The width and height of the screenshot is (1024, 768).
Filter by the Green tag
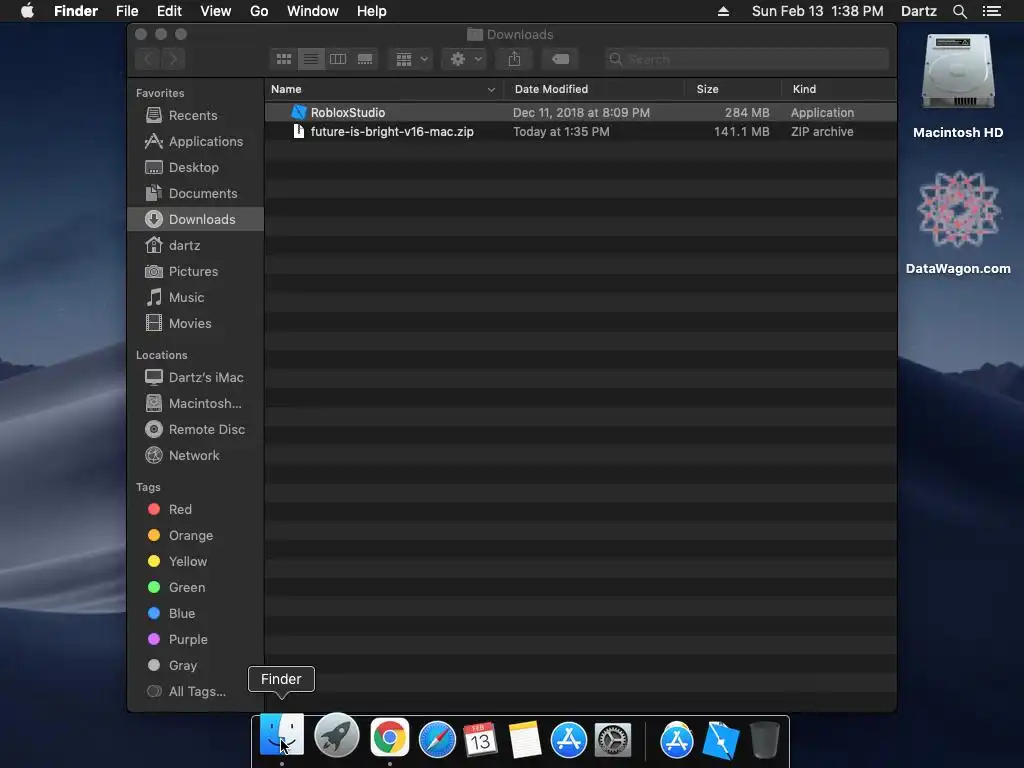coord(195,588)
